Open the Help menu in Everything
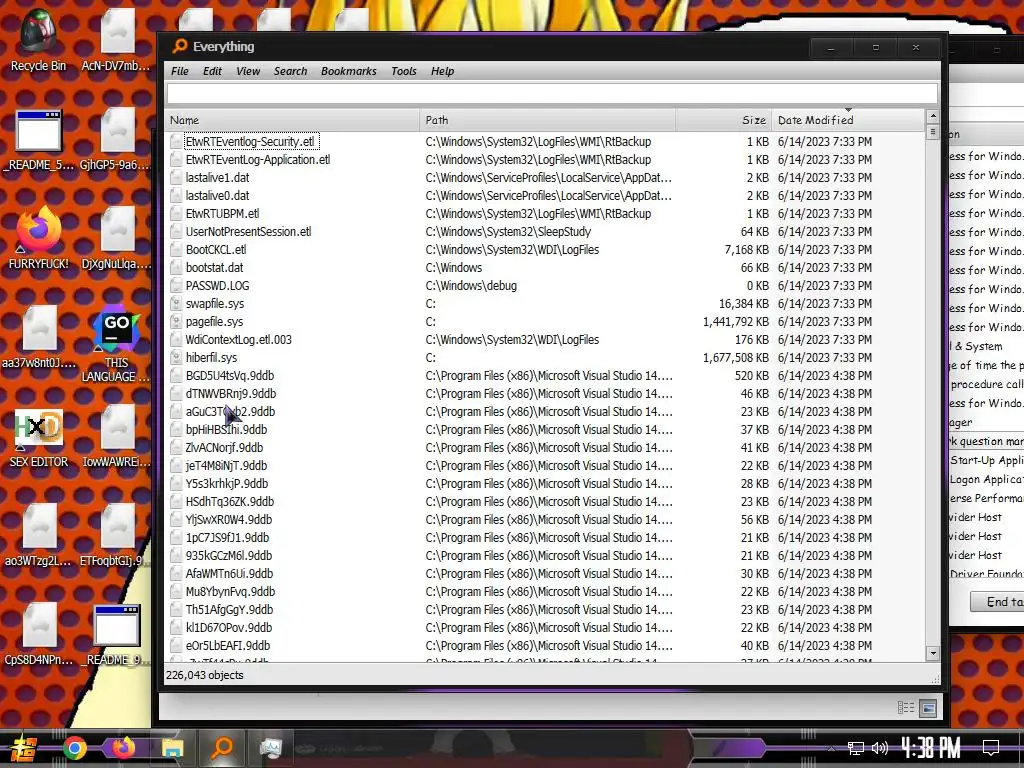 [442, 71]
